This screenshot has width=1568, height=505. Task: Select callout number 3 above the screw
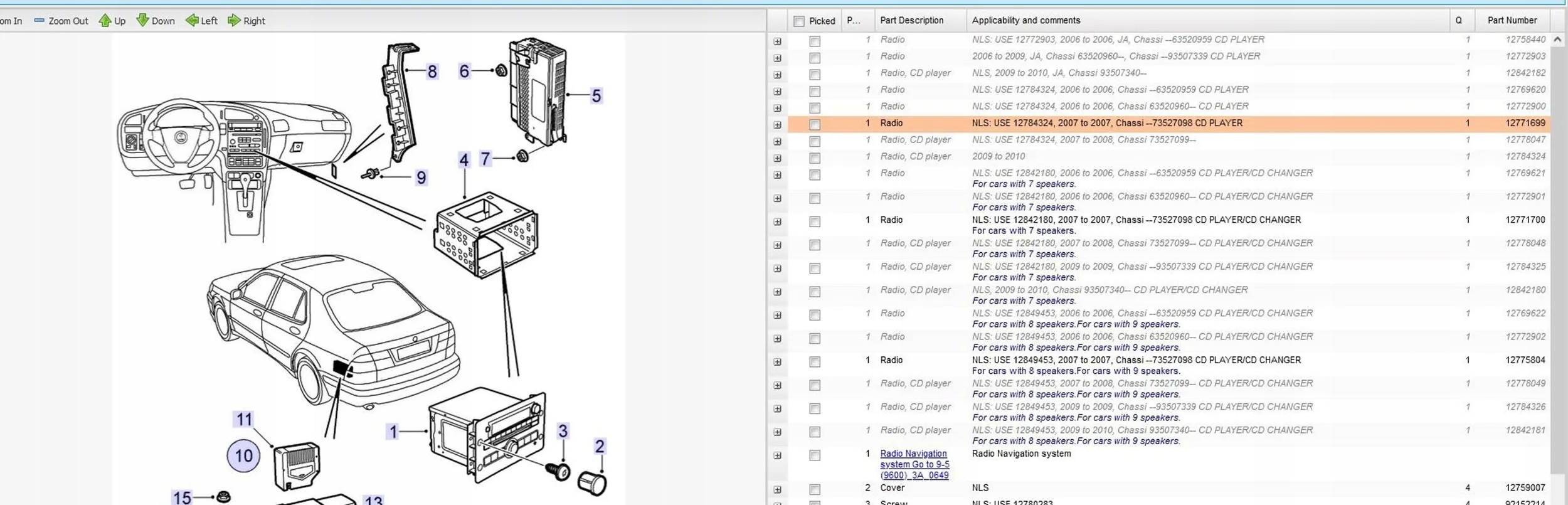coord(563,431)
